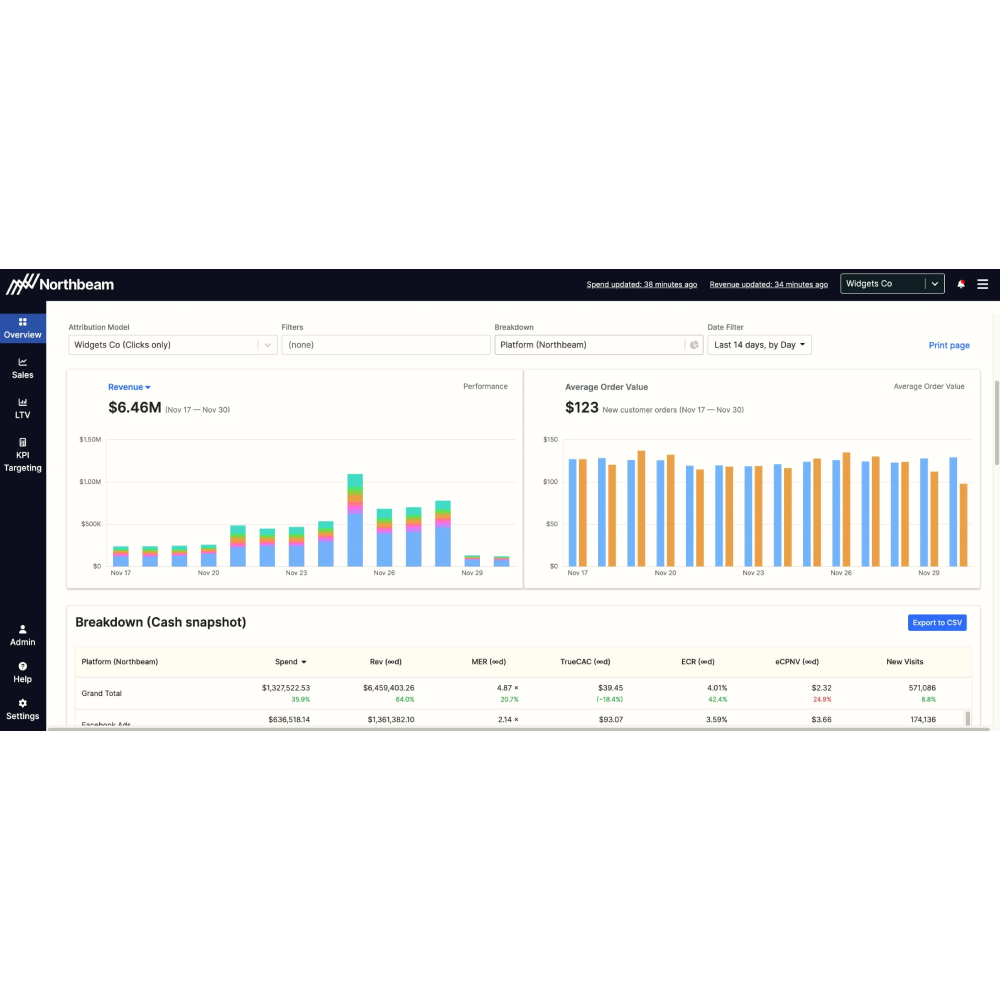Open the LTV chart page

[x=22, y=408]
